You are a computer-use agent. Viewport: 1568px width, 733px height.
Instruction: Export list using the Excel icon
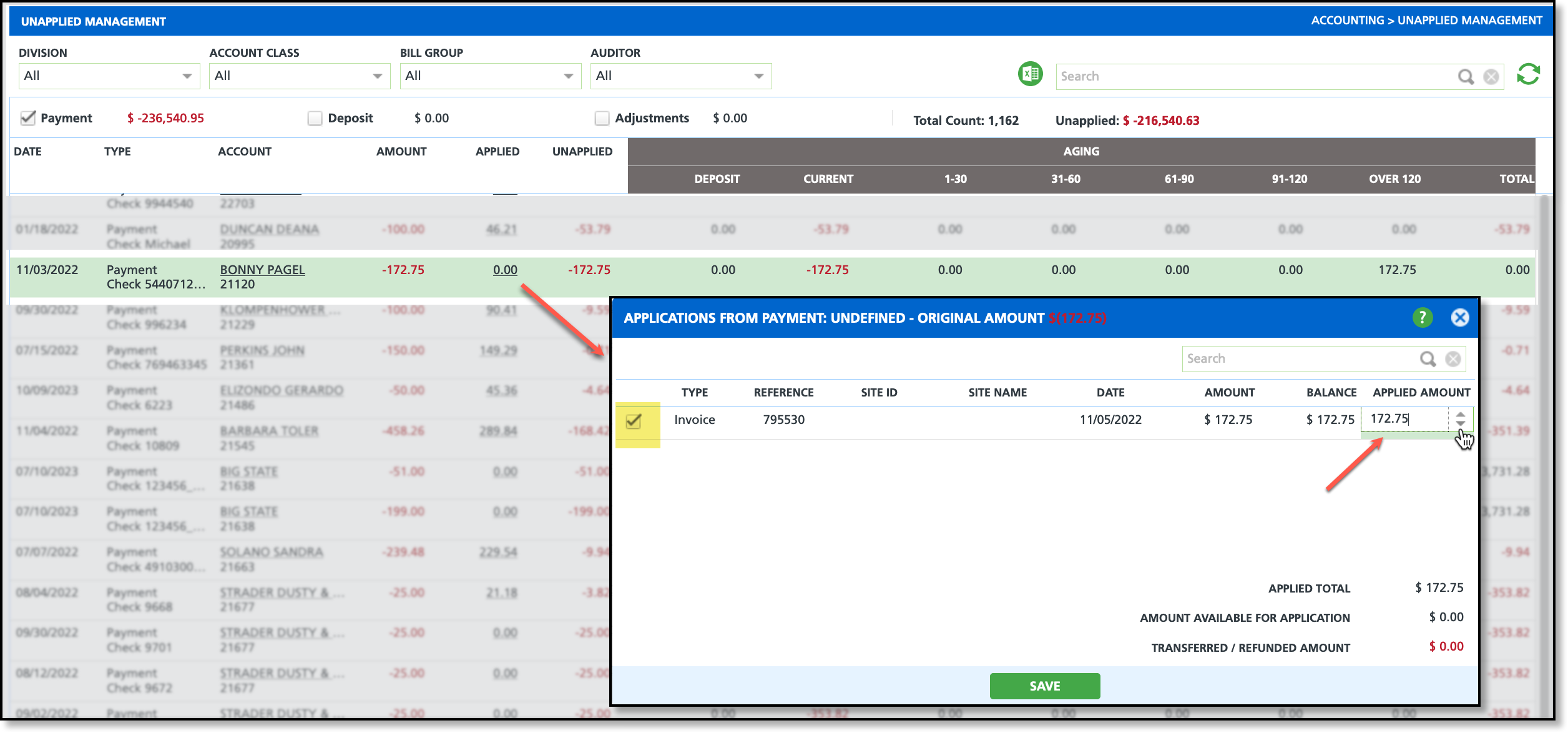click(1030, 75)
